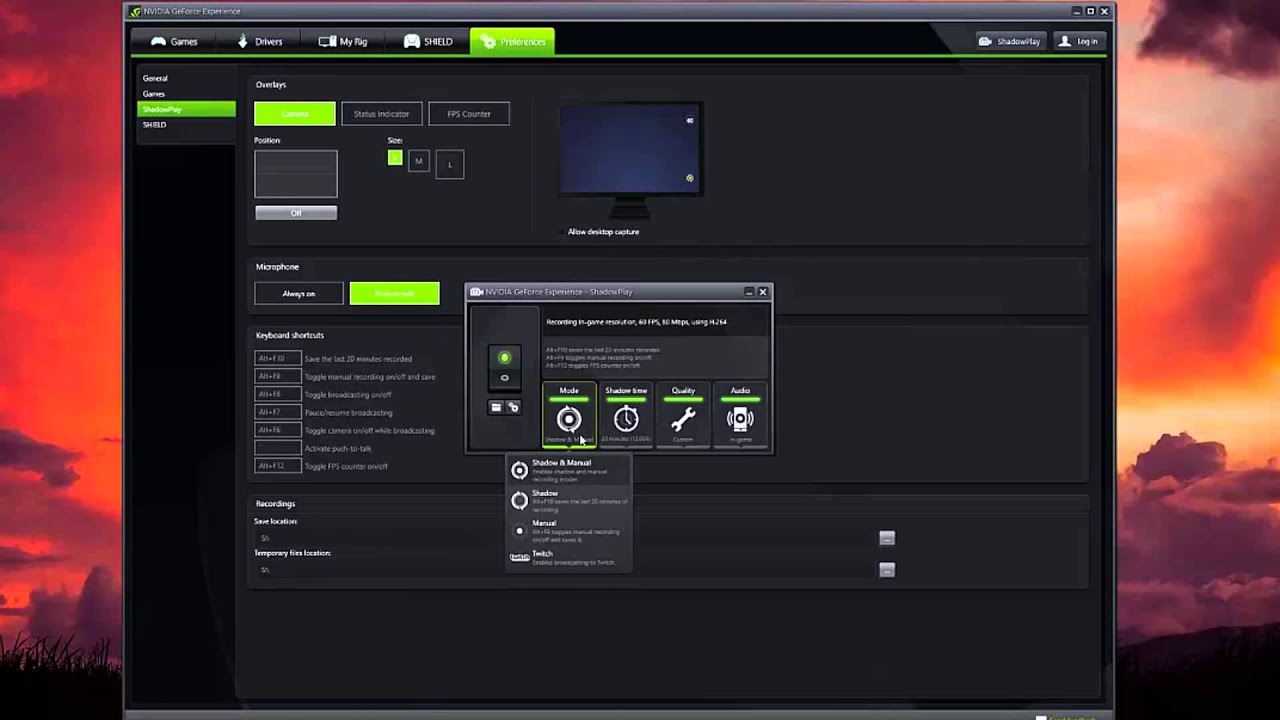Select overlay size L
1280x720 pixels.
[450, 164]
